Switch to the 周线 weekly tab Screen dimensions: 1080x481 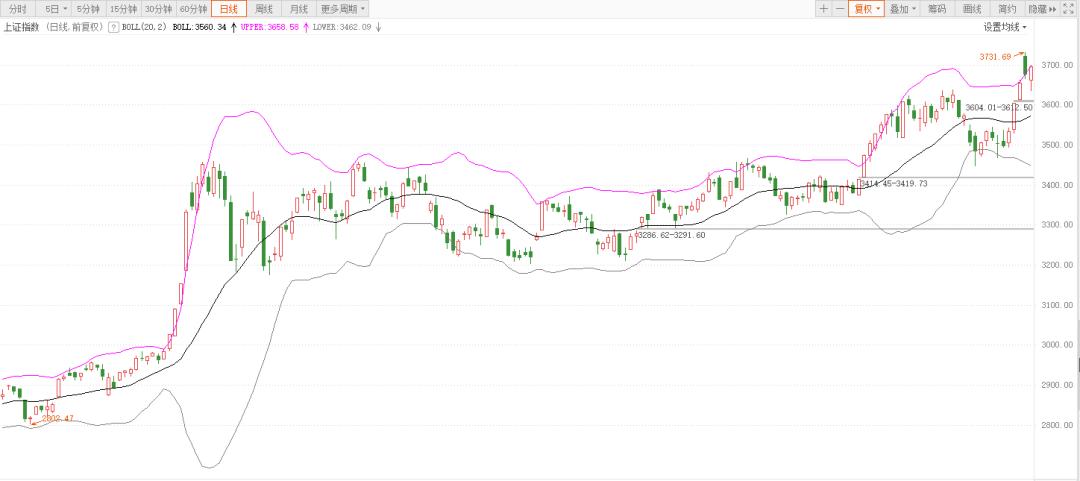coord(264,9)
